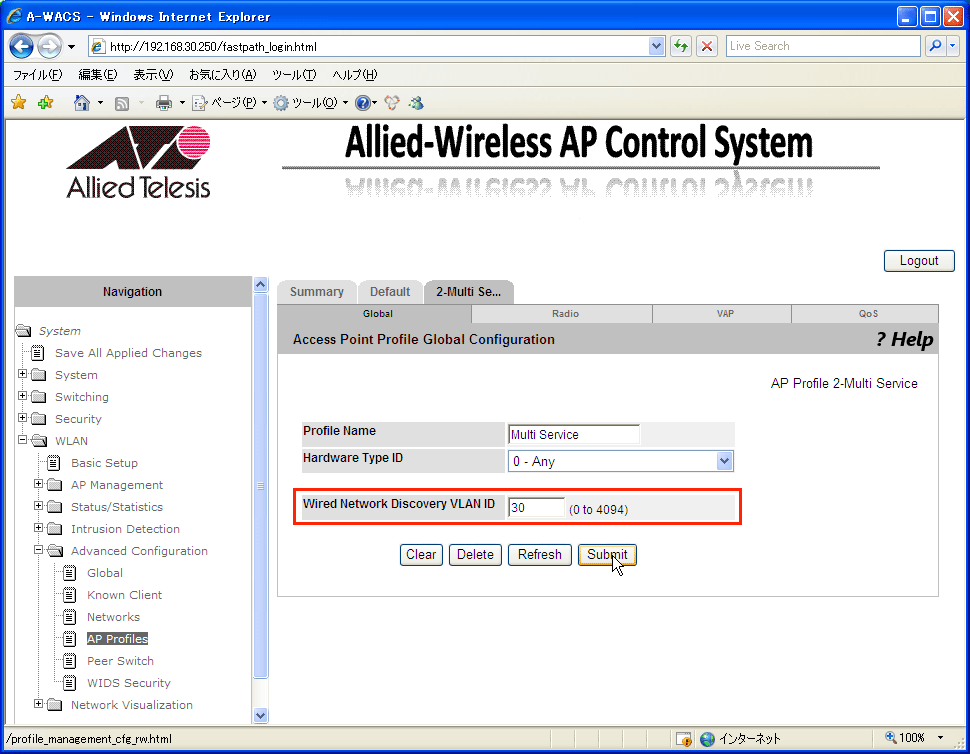Click the RSS feeds toolbar icon
Screen dimensions: 970x754
[x=122, y=103]
